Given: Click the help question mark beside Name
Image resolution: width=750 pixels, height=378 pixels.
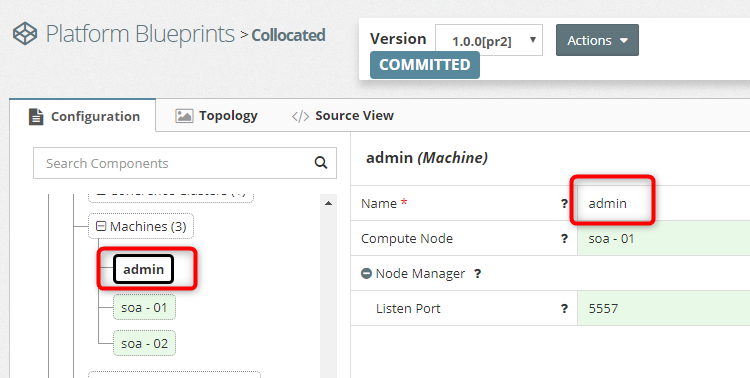Looking at the screenshot, I should click(564, 203).
